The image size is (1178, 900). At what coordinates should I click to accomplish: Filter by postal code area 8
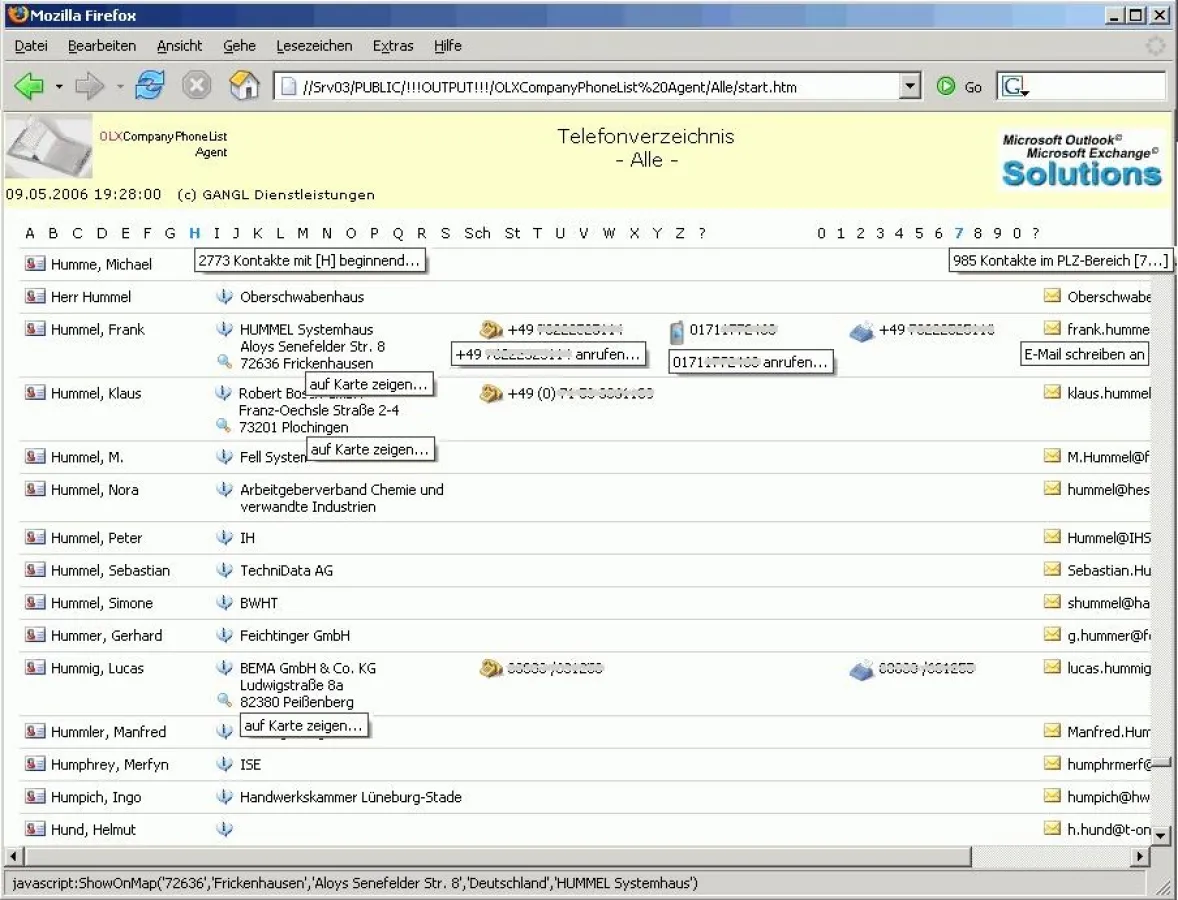(977, 234)
